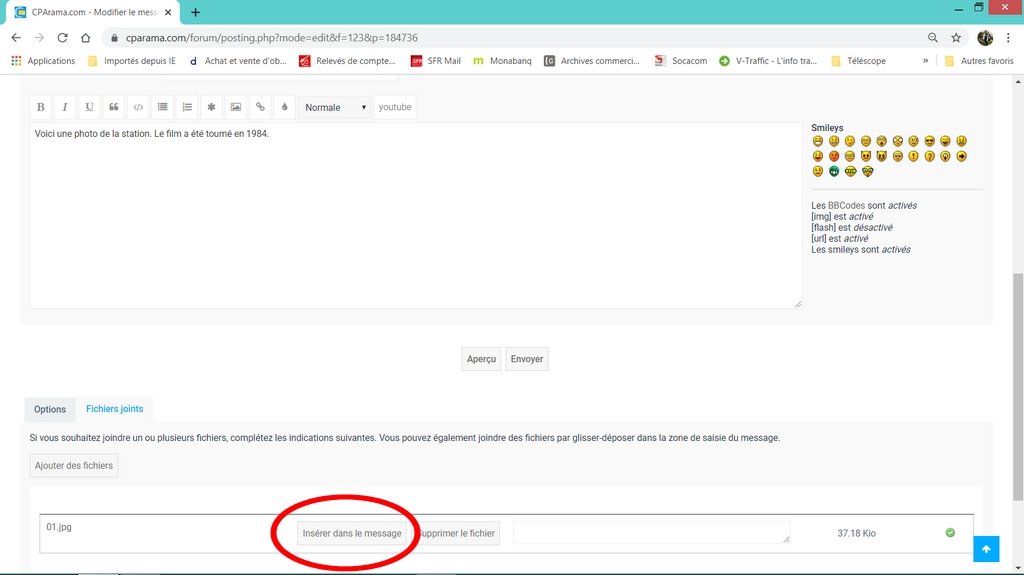Insert an image tag with the picture icon
The width and height of the screenshot is (1024, 575).
(x=236, y=107)
